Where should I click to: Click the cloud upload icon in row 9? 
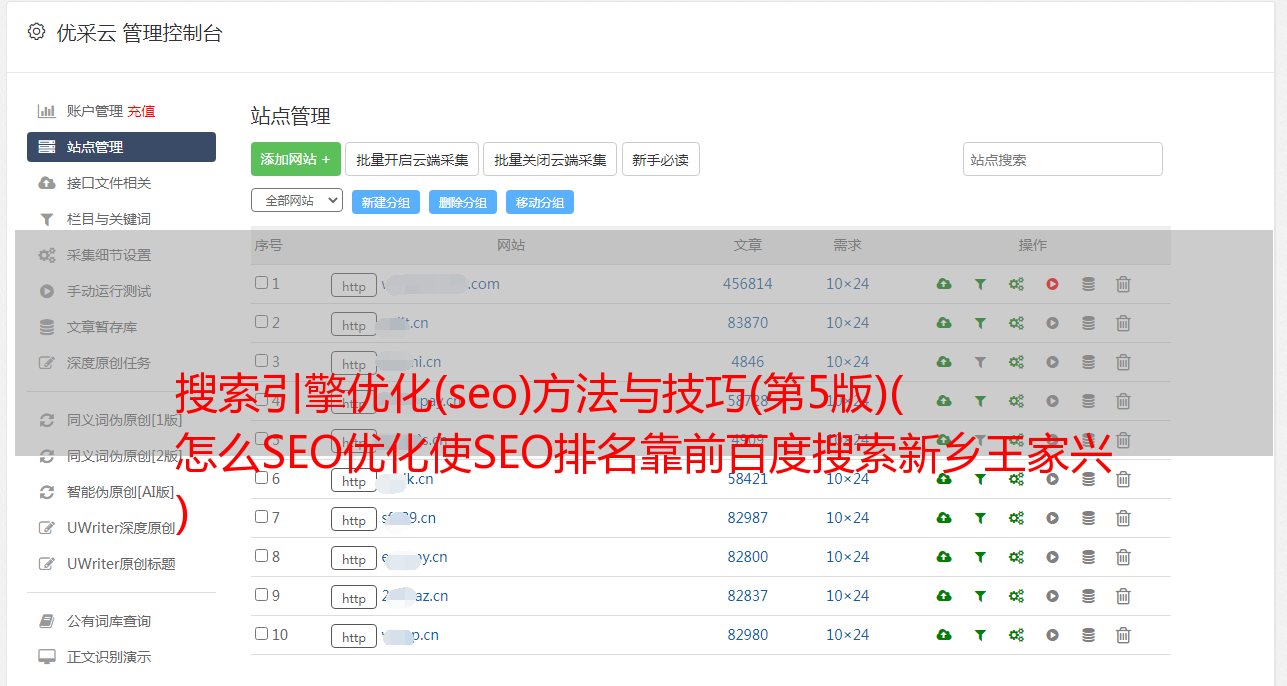944,596
